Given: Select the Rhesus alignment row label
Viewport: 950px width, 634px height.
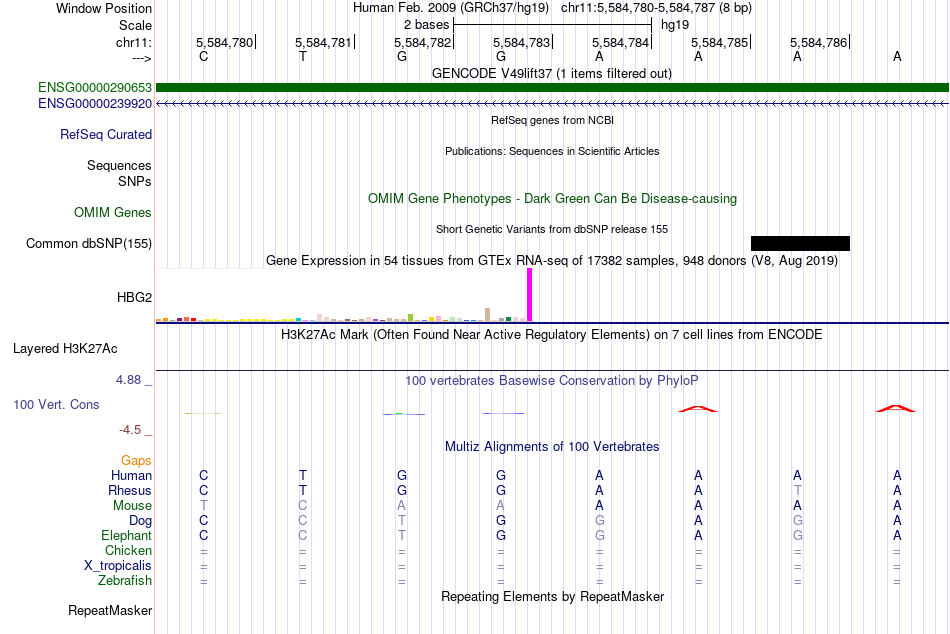Looking at the screenshot, I should (x=130, y=491).
